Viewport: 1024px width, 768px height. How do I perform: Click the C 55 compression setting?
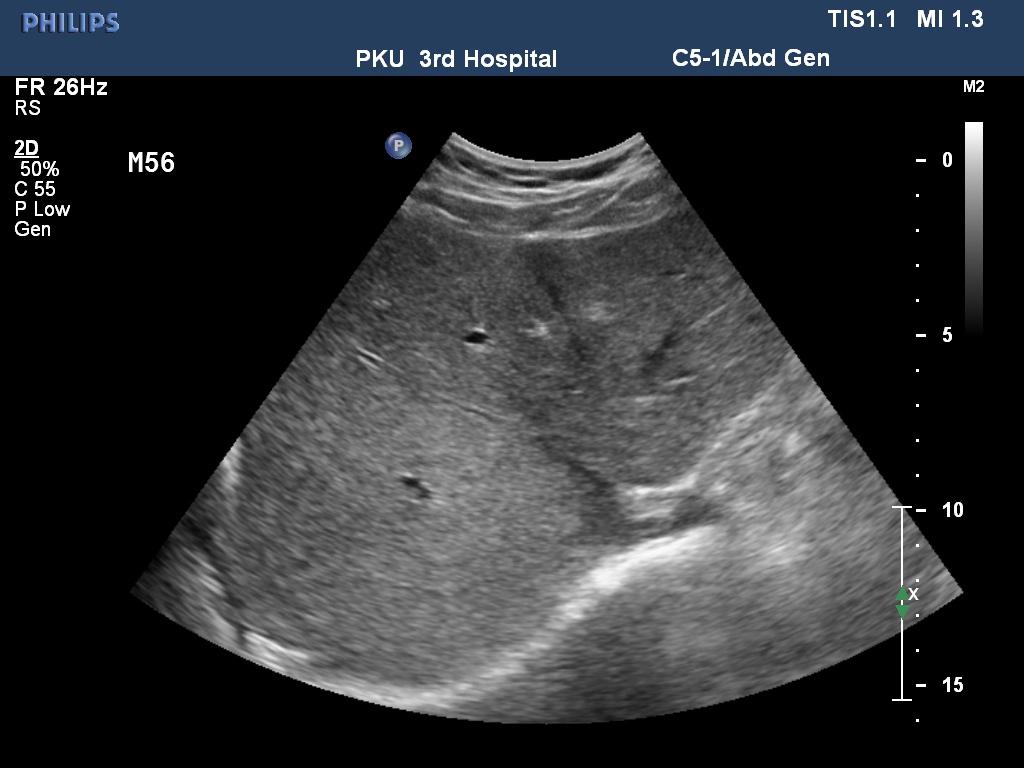35,189
